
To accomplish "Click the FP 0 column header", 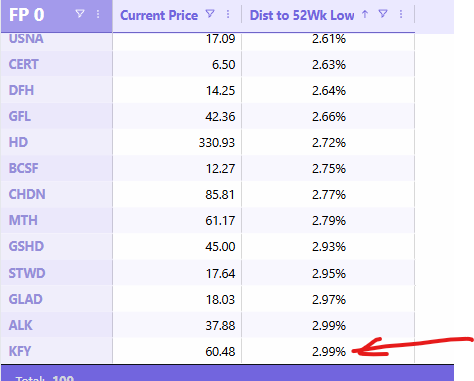I will pyautogui.click(x=26, y=15).
